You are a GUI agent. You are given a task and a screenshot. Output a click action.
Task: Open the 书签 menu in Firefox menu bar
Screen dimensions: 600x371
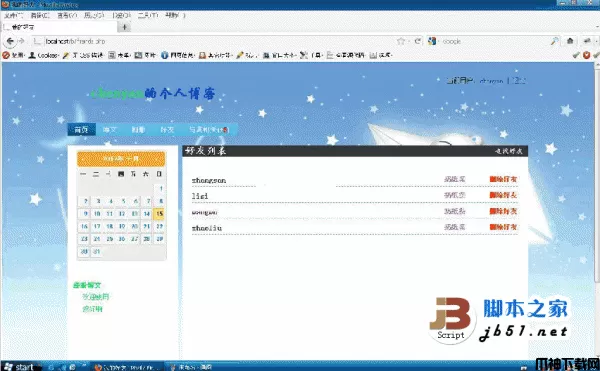(x=121, y=15)
